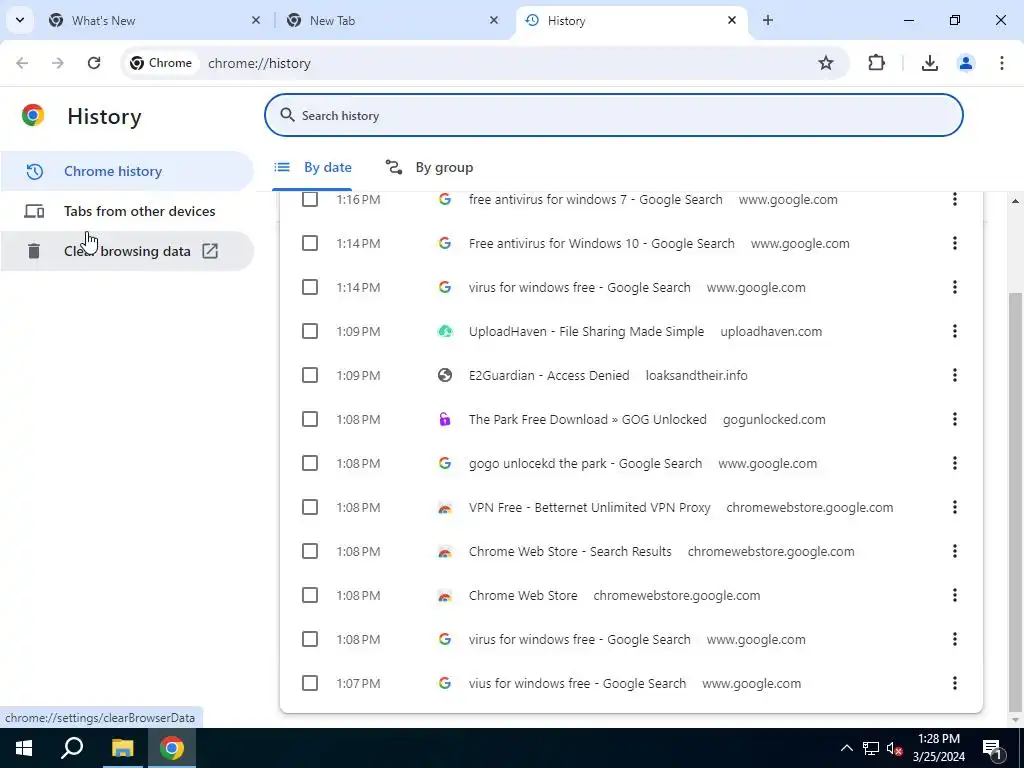Open Chrome Web Store - Search Results link
The image size is (1024, 768).
[570, 551]
